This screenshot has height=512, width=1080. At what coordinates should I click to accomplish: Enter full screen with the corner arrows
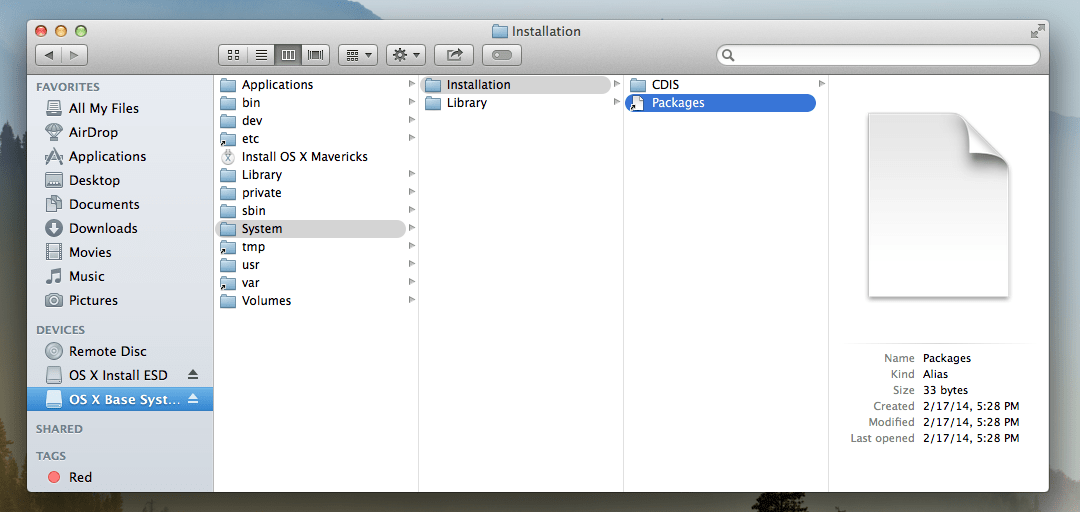click(x=1037, y=31)
